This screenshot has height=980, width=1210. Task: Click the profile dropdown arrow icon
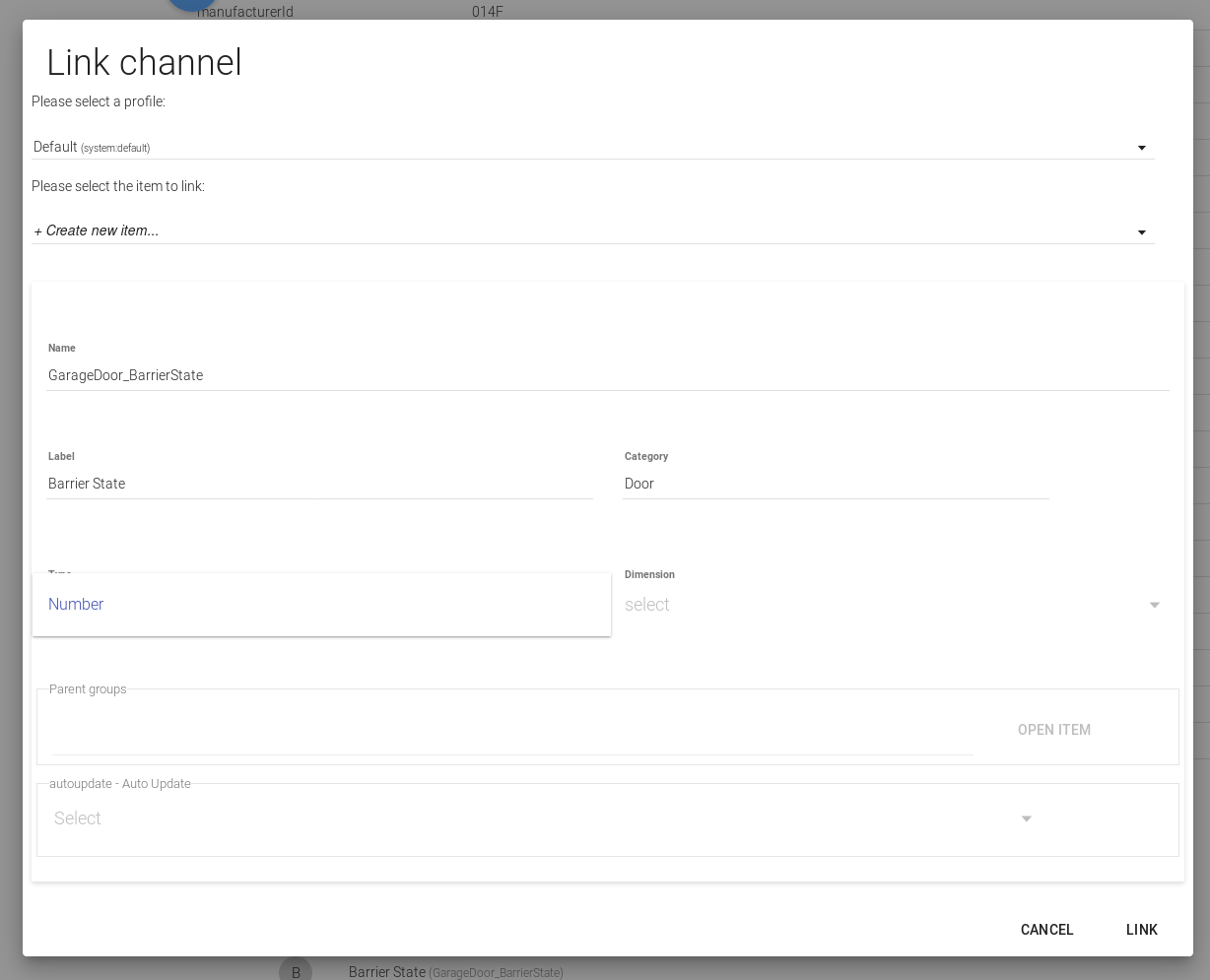[x=1141, y=148]
